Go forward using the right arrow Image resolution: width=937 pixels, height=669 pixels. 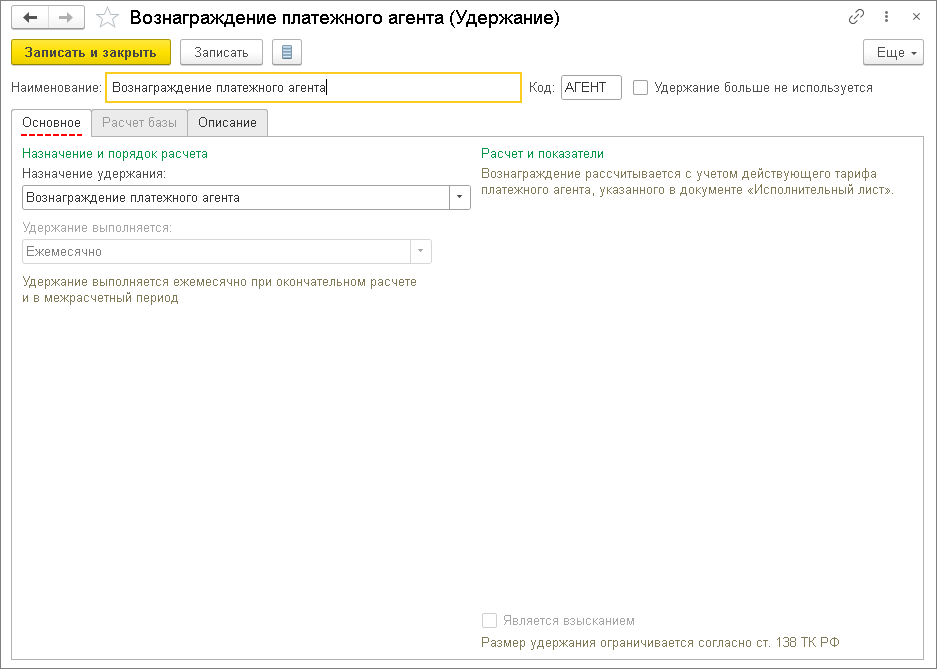tap(66, 18)
